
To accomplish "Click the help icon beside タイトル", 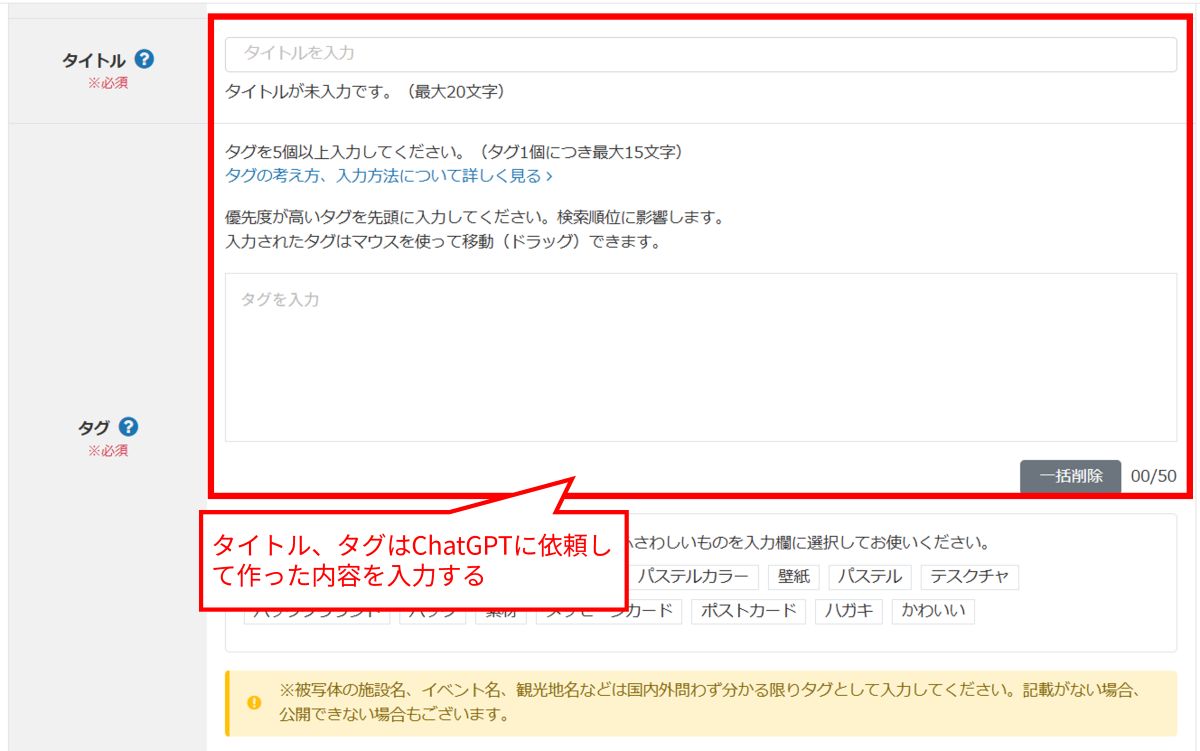I will pos(144,60).
